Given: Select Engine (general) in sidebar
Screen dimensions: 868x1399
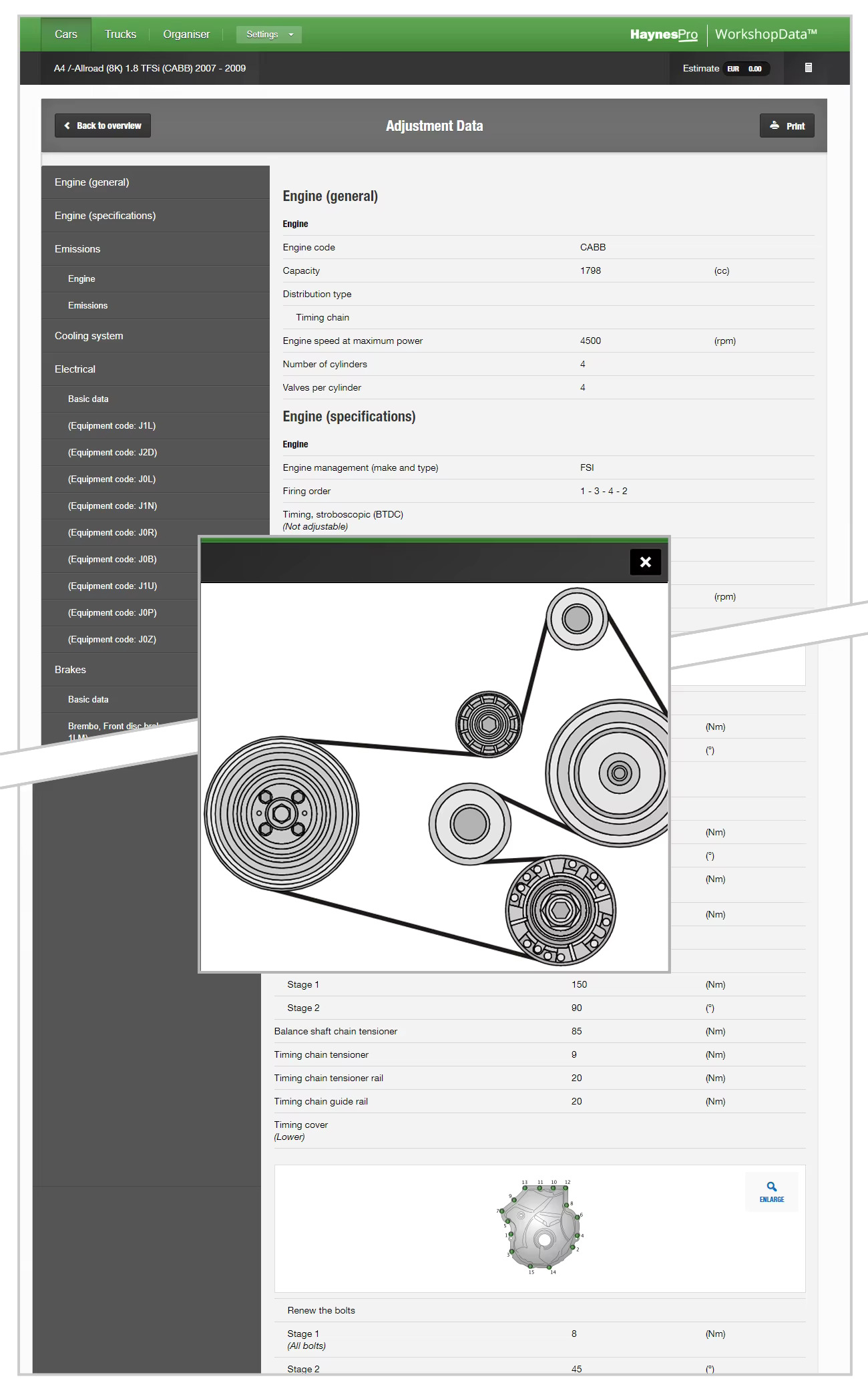Looking at the screenshot, I should pyautogui.click(x=156, y=182).
